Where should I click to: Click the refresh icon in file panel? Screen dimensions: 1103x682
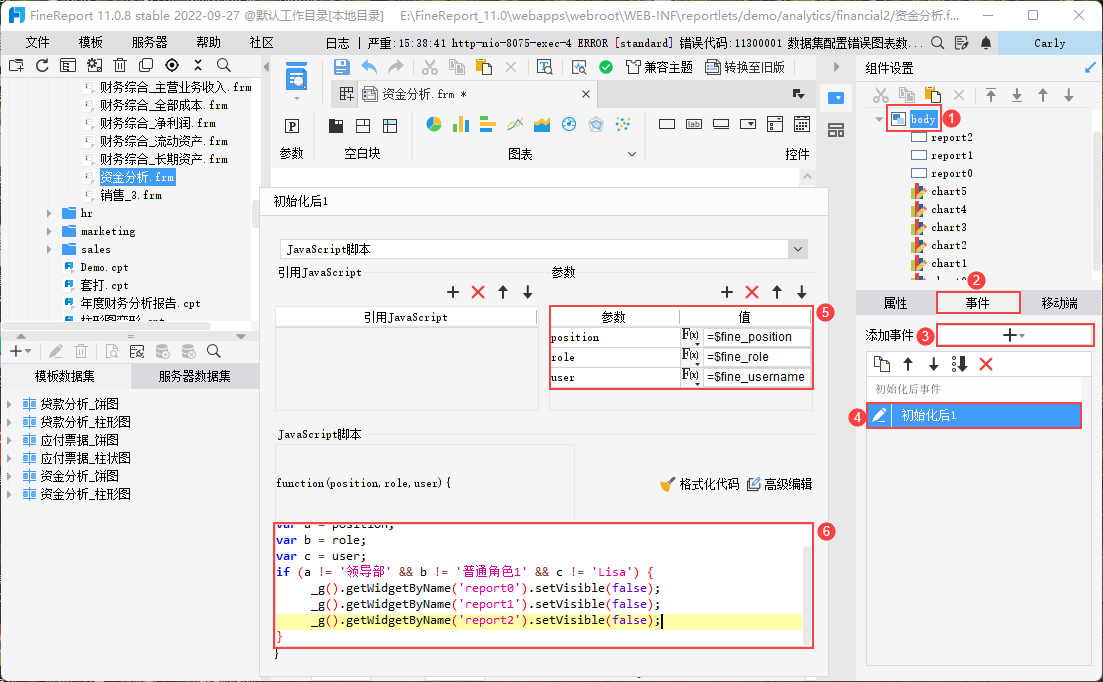pyautogui.click(x=42, y=65)
